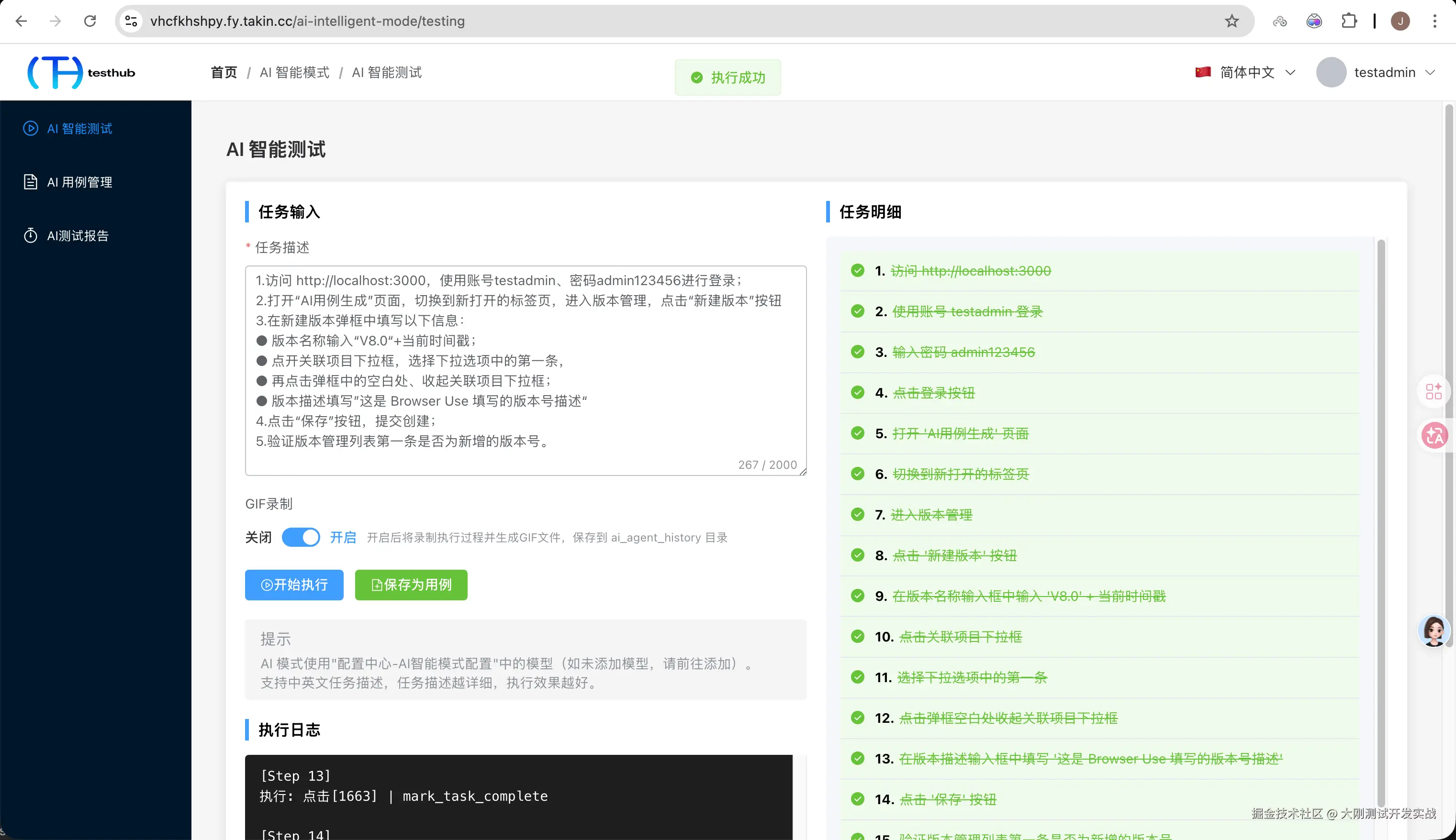Click the 267 / 2000 character counter
1456x840 pixels.
click(767, 464)
